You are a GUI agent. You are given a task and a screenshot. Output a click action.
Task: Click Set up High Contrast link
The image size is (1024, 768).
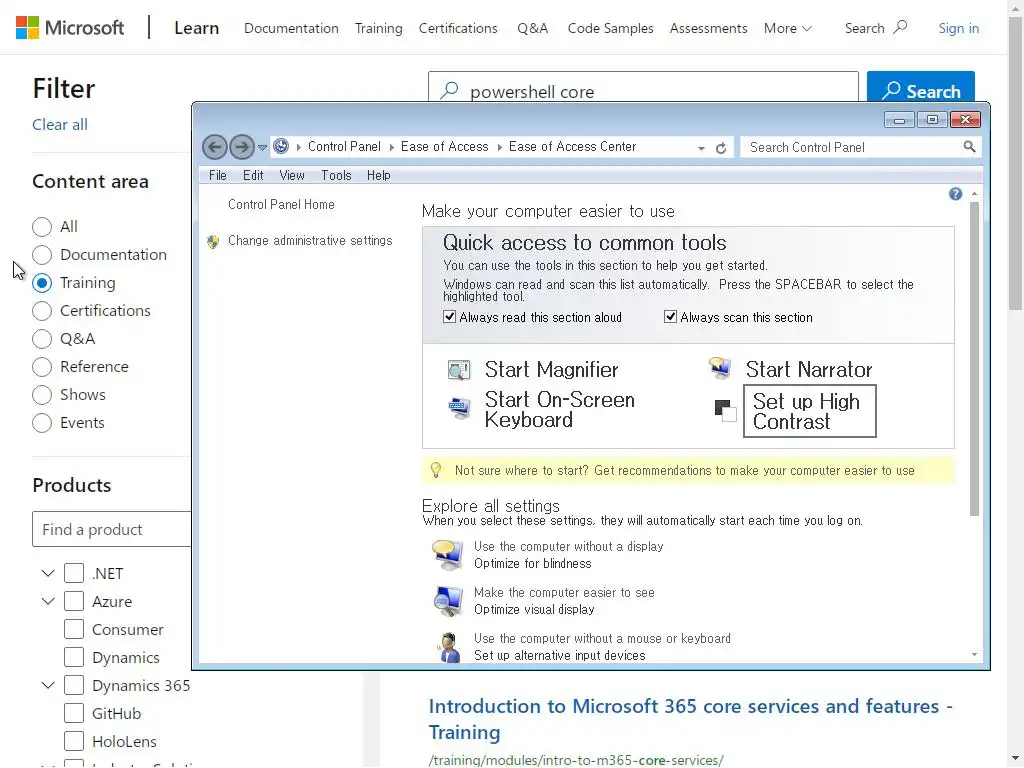[x=809, y=411]
